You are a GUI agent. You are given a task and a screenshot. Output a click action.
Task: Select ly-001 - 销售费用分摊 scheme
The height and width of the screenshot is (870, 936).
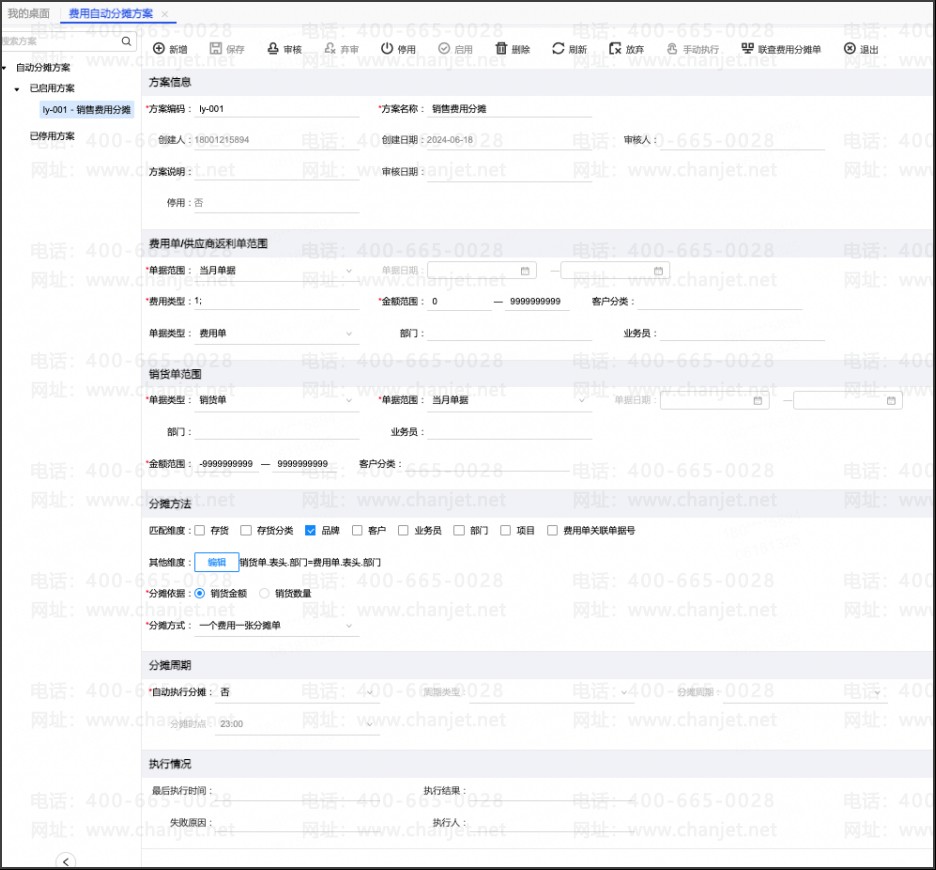87,110
